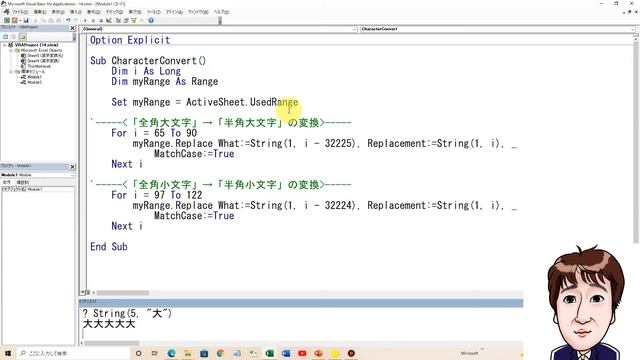The image size is (640, 360).
Task: Open Properties Window via toolbar icon
Action: [126, 20]
